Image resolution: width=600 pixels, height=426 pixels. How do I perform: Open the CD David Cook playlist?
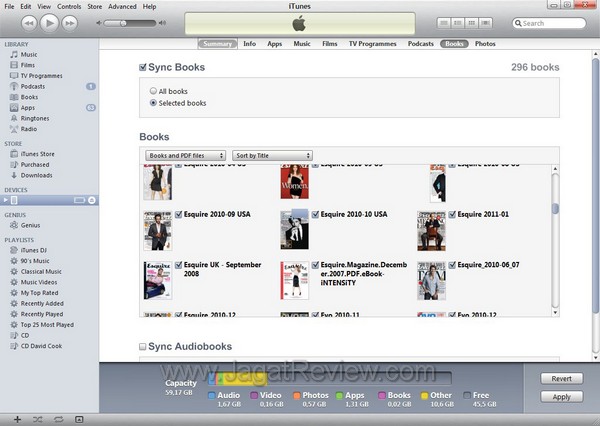pos(41,346)
